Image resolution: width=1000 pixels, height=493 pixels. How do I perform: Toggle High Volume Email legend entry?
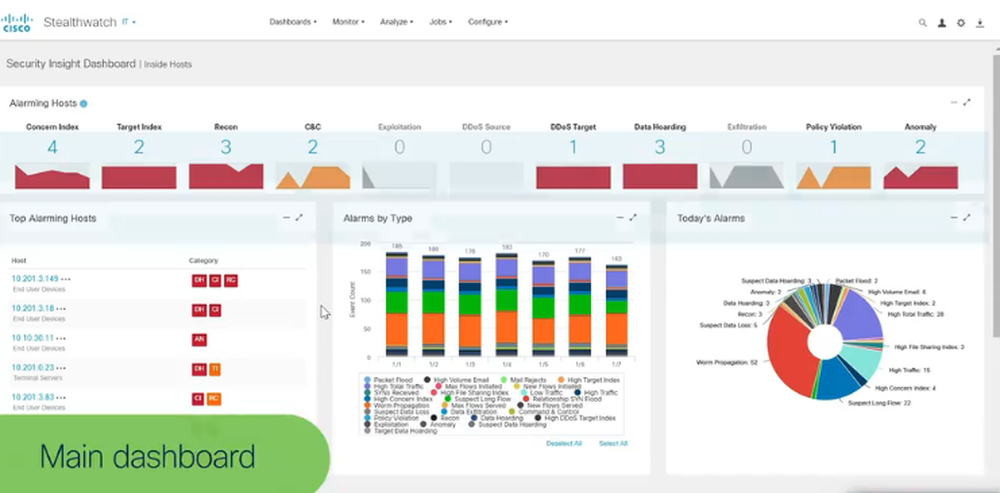[x=456, y=380]
